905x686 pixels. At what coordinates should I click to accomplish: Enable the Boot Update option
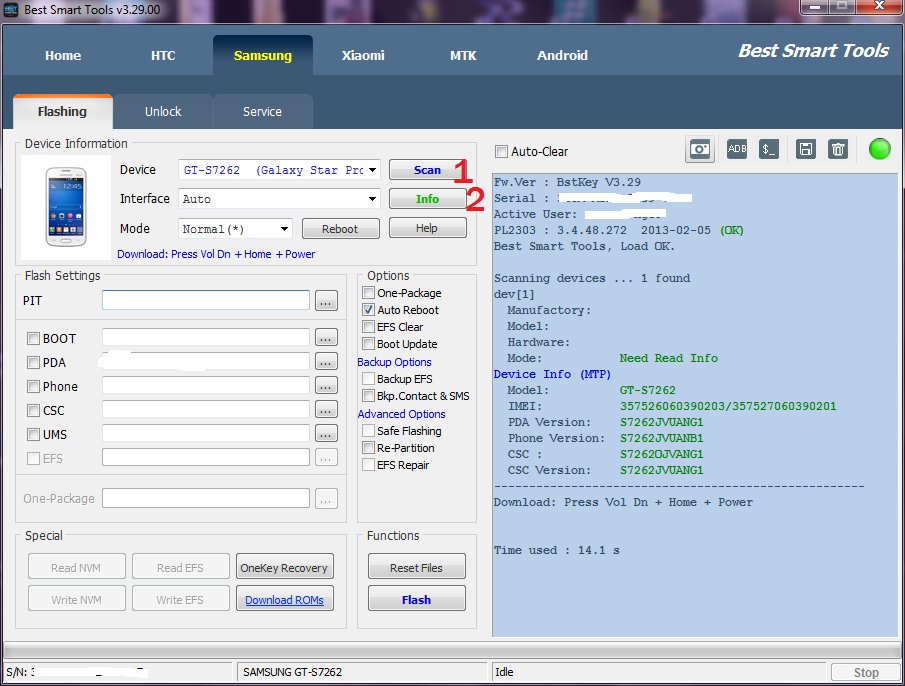(x=368, y=344)
